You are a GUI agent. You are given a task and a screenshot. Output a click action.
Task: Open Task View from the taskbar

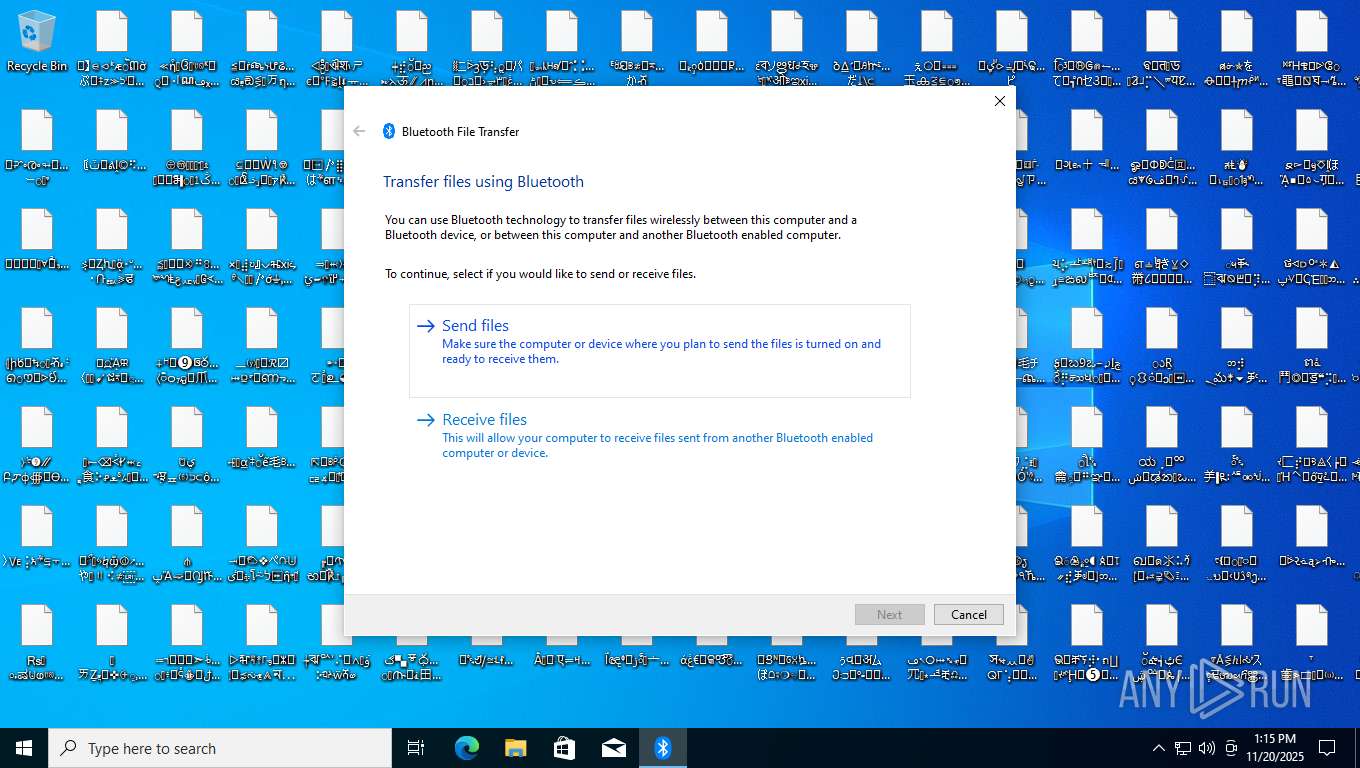click(416, 748)
